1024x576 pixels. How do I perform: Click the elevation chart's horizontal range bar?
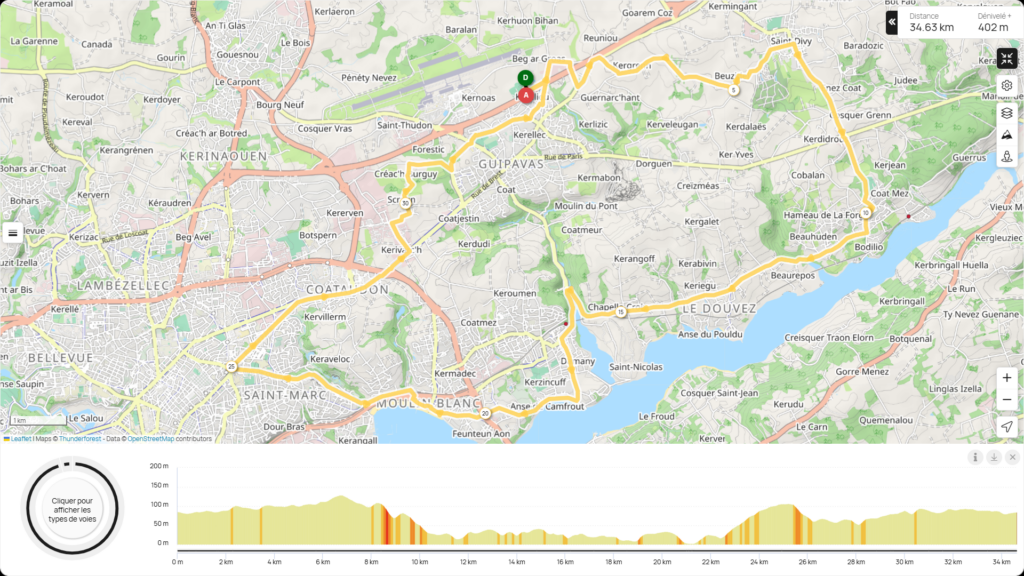pyautogui.click(x=597, y=551)
